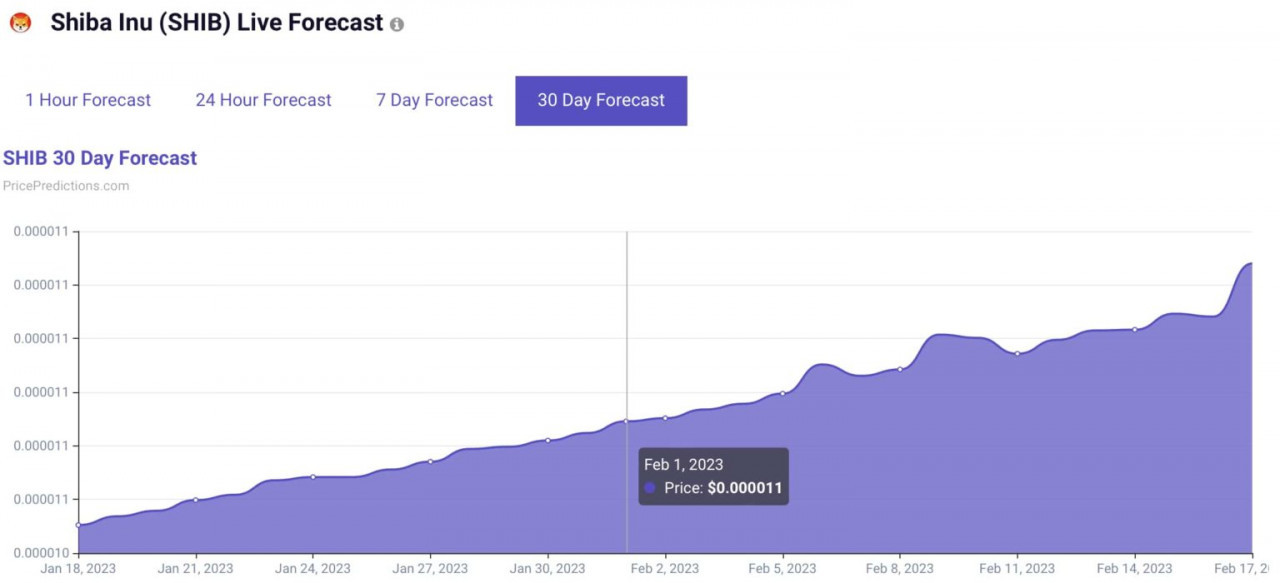Switch to the 1 Hour Forecast tab
The height and width of the screenshot is (583, 1280).
pos(88,100)
